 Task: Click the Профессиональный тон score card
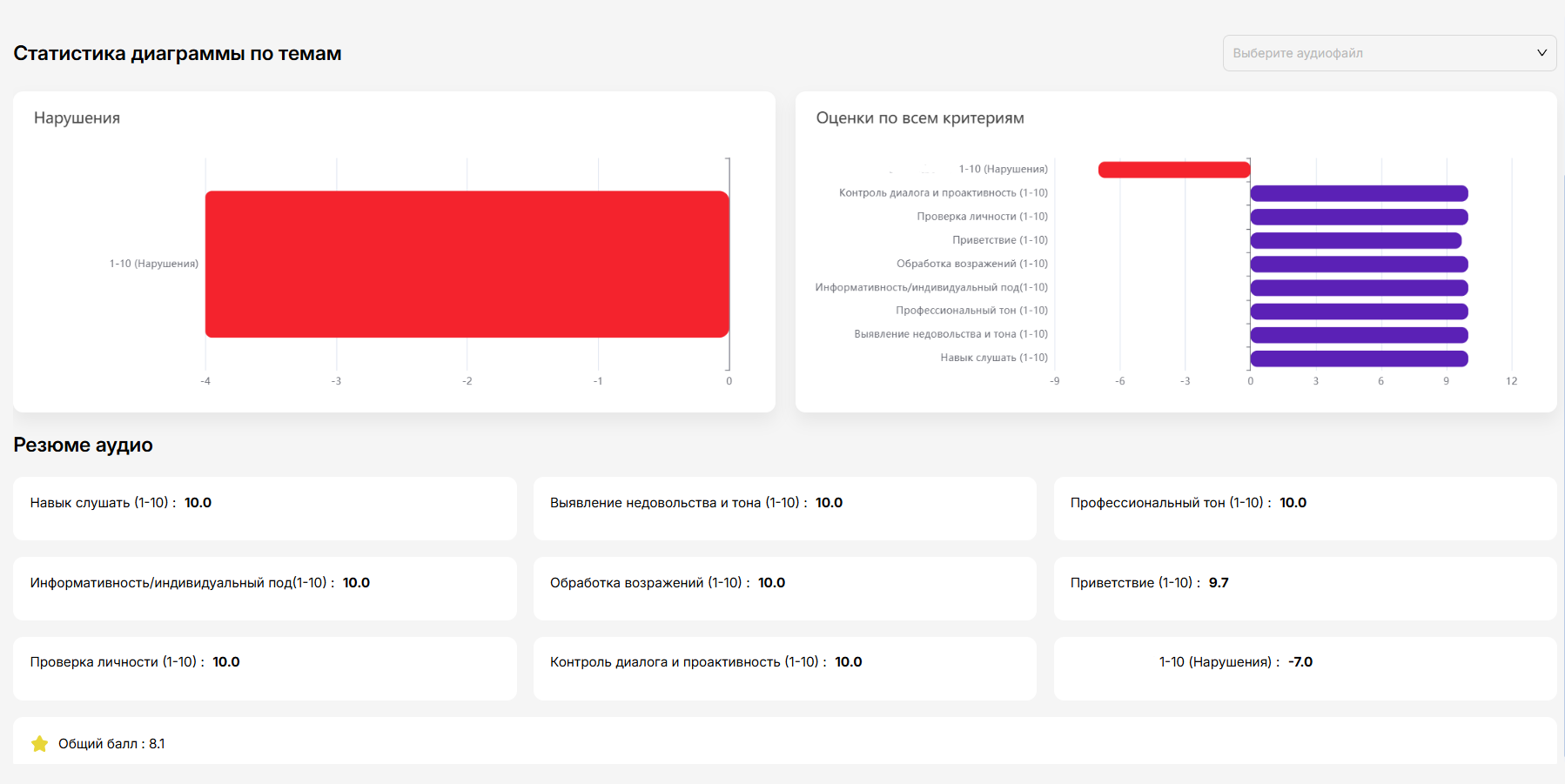tap(1305, 508)
